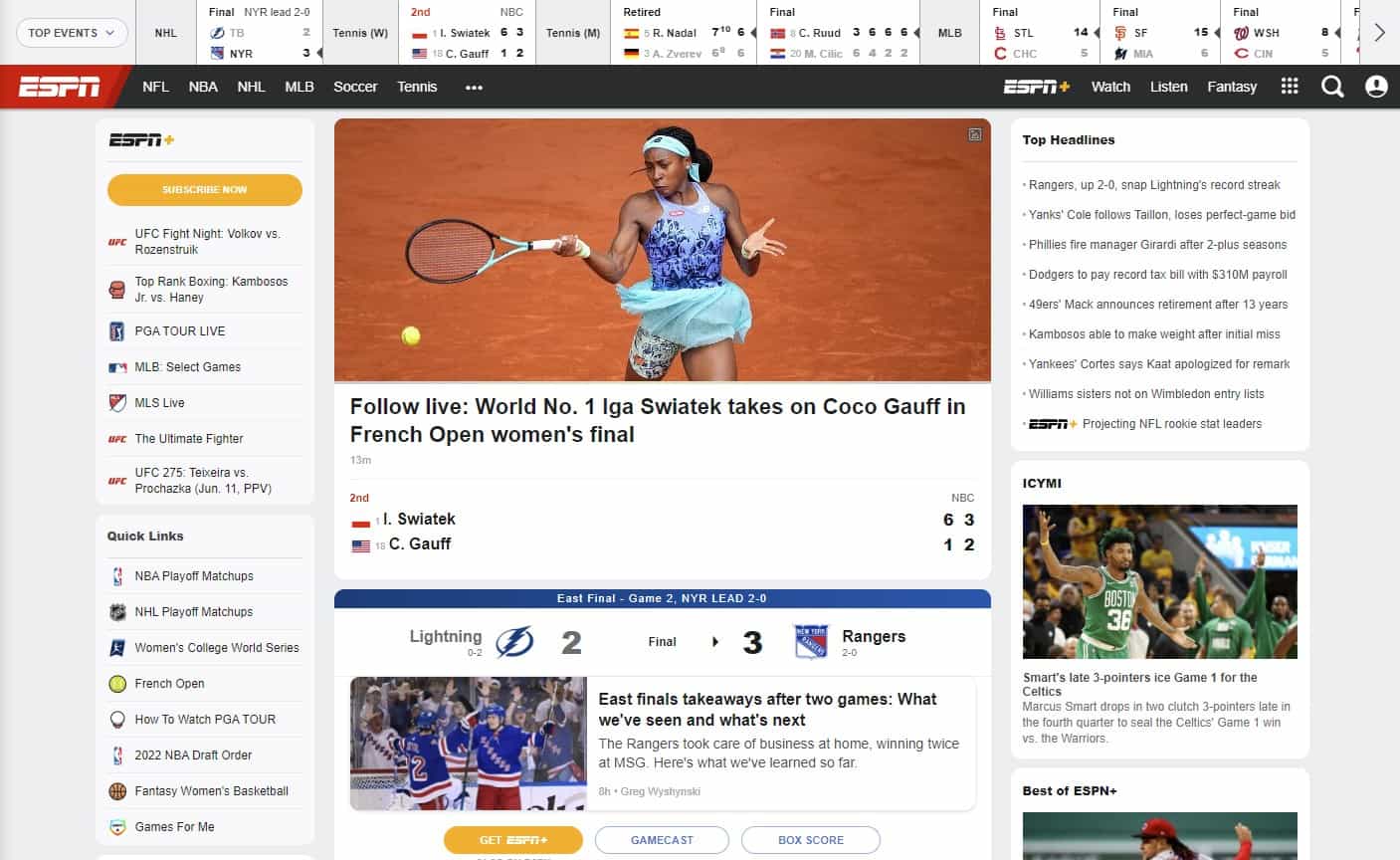The image size is (1400, 860).
Task: Open the NFL menu
Action: 155,87
